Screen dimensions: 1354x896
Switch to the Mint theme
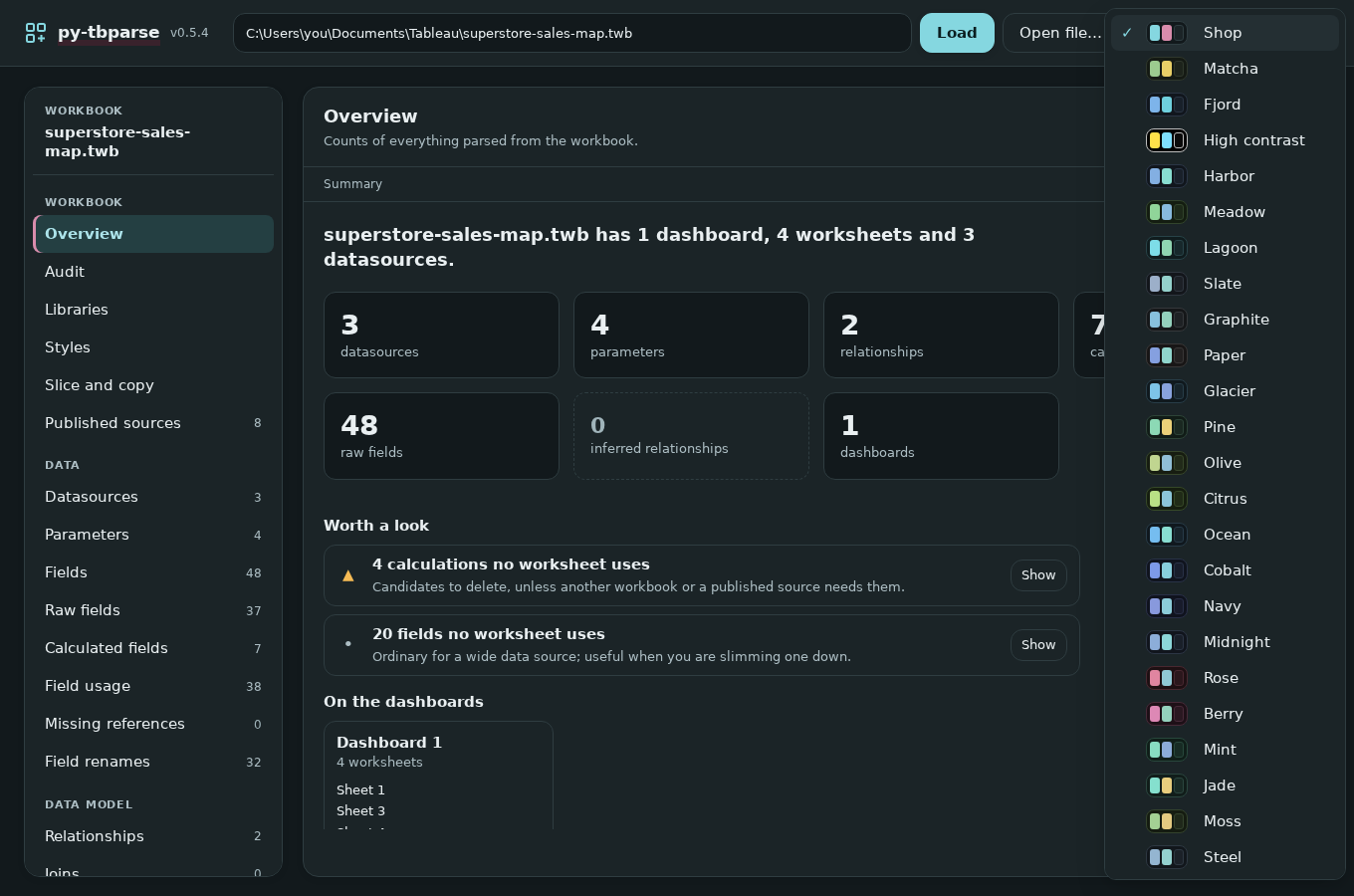[x=1225, y=750]
